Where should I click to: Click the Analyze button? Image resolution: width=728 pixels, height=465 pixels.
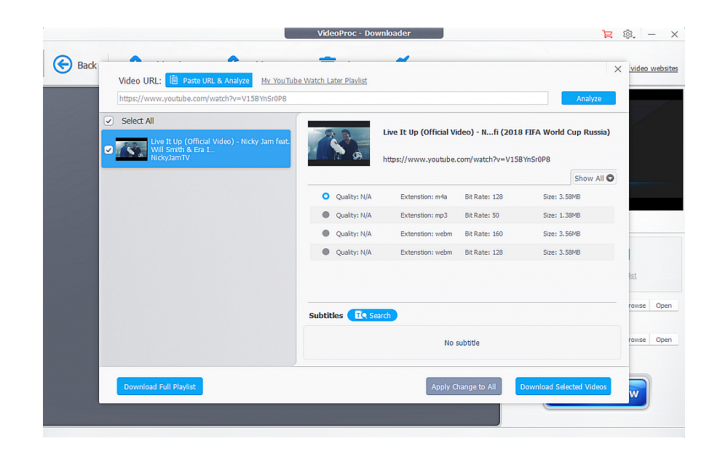(x=588, y=98)
